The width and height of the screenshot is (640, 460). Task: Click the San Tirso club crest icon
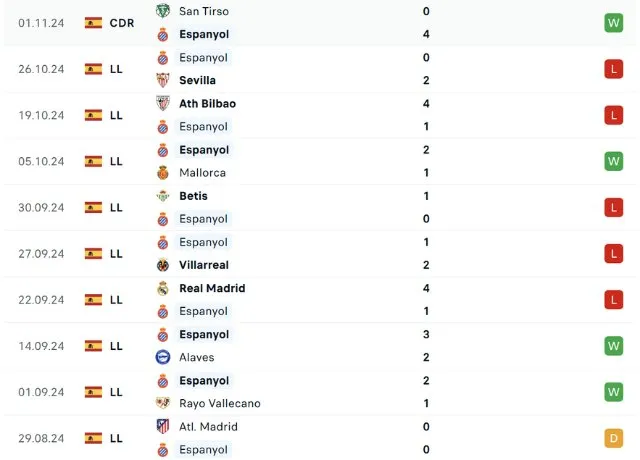[163, 11]
